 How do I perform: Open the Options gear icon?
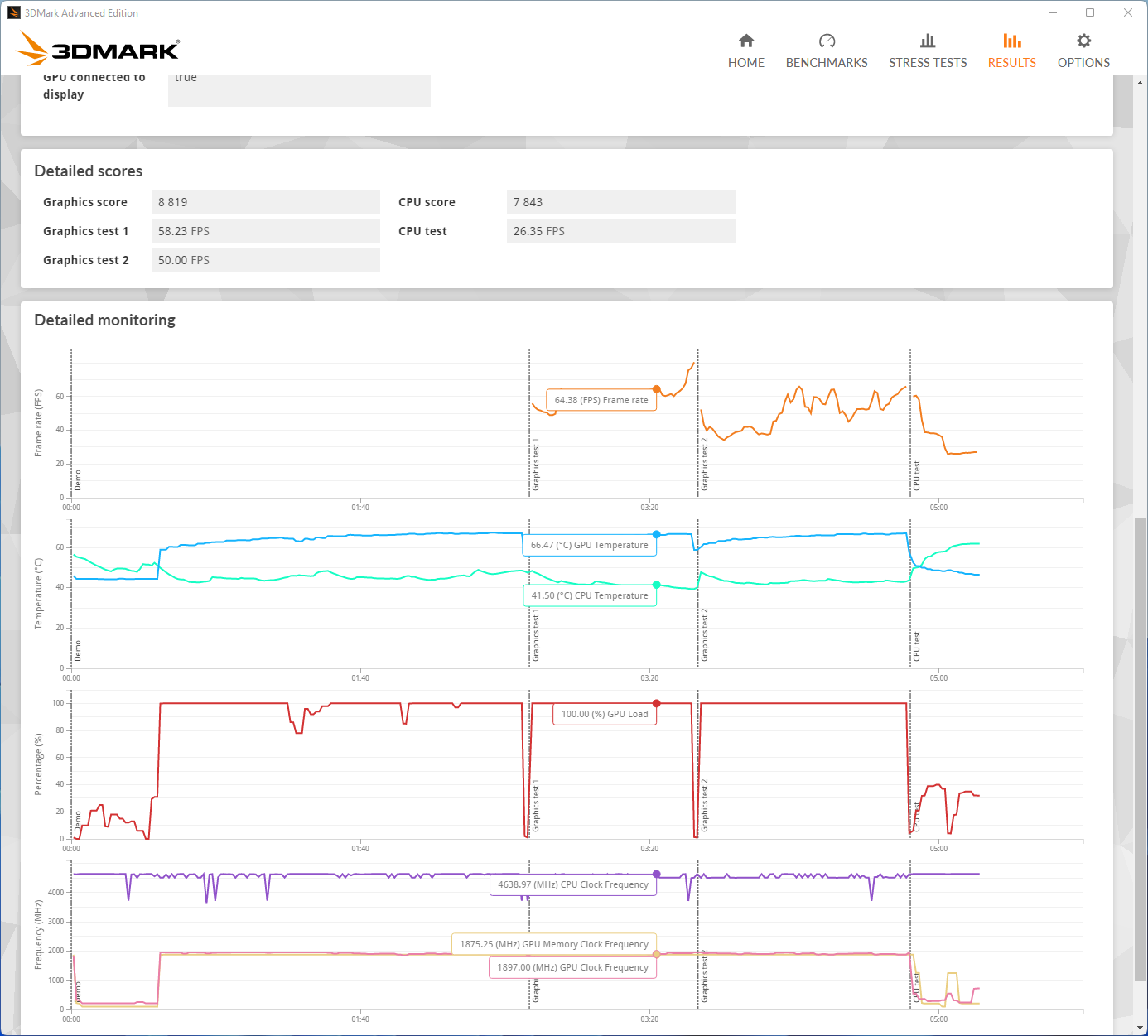1083,41
